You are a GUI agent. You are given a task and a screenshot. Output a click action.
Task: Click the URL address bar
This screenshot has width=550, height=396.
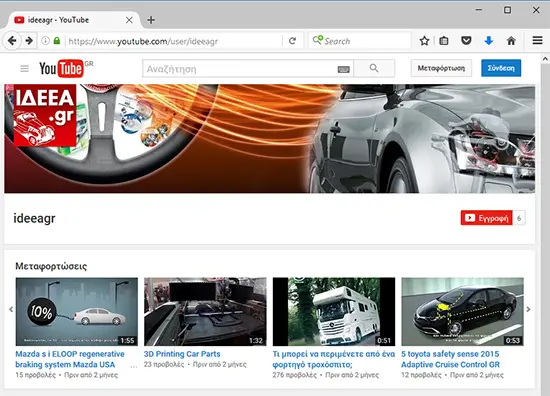(174, 41)
